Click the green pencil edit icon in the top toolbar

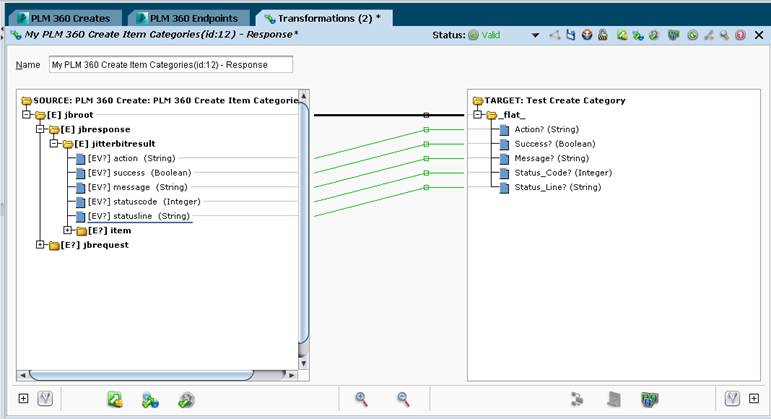point(622,35)
